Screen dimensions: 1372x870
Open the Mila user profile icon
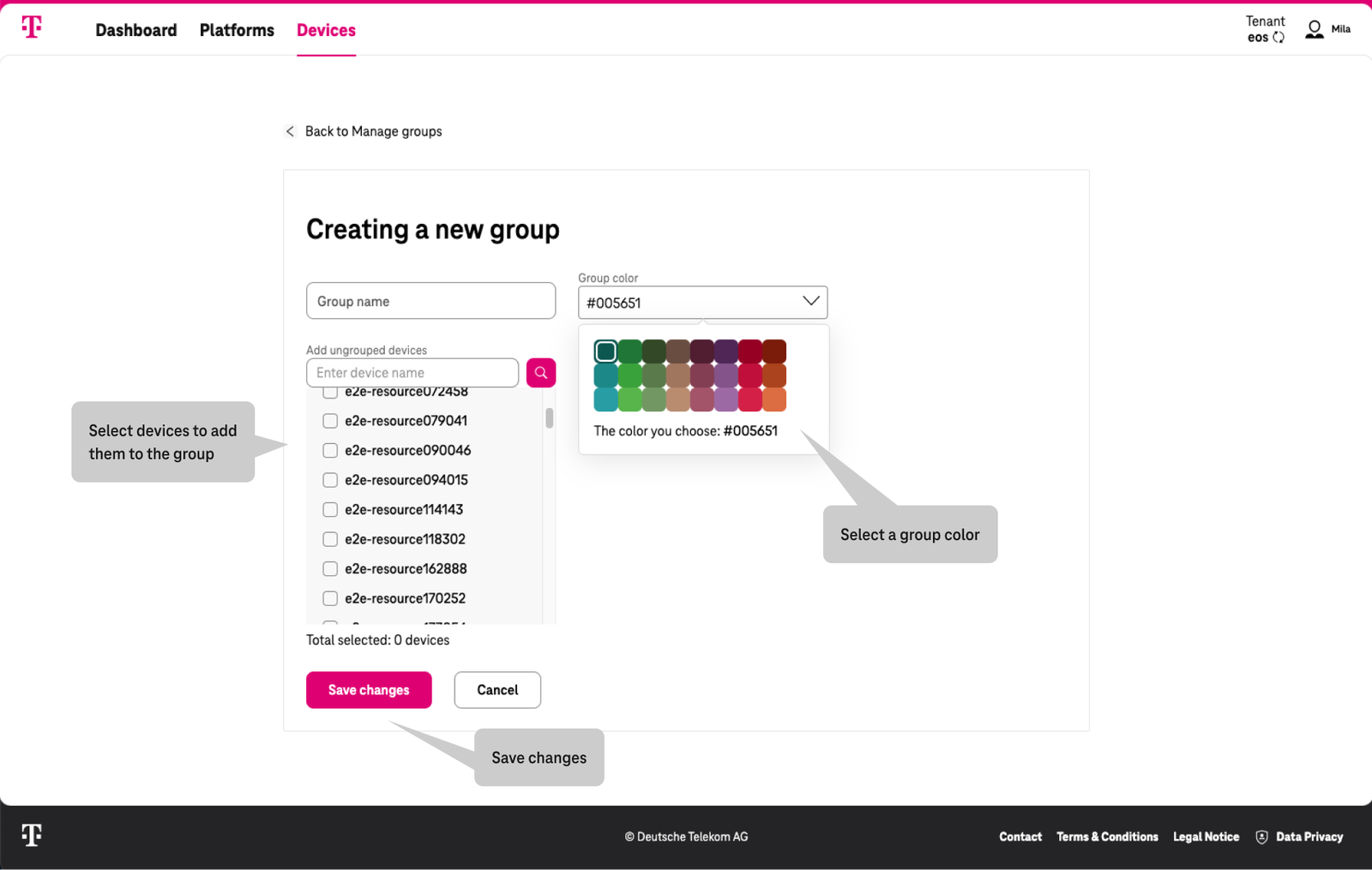pyautogui.click(x=1314, y=28)
